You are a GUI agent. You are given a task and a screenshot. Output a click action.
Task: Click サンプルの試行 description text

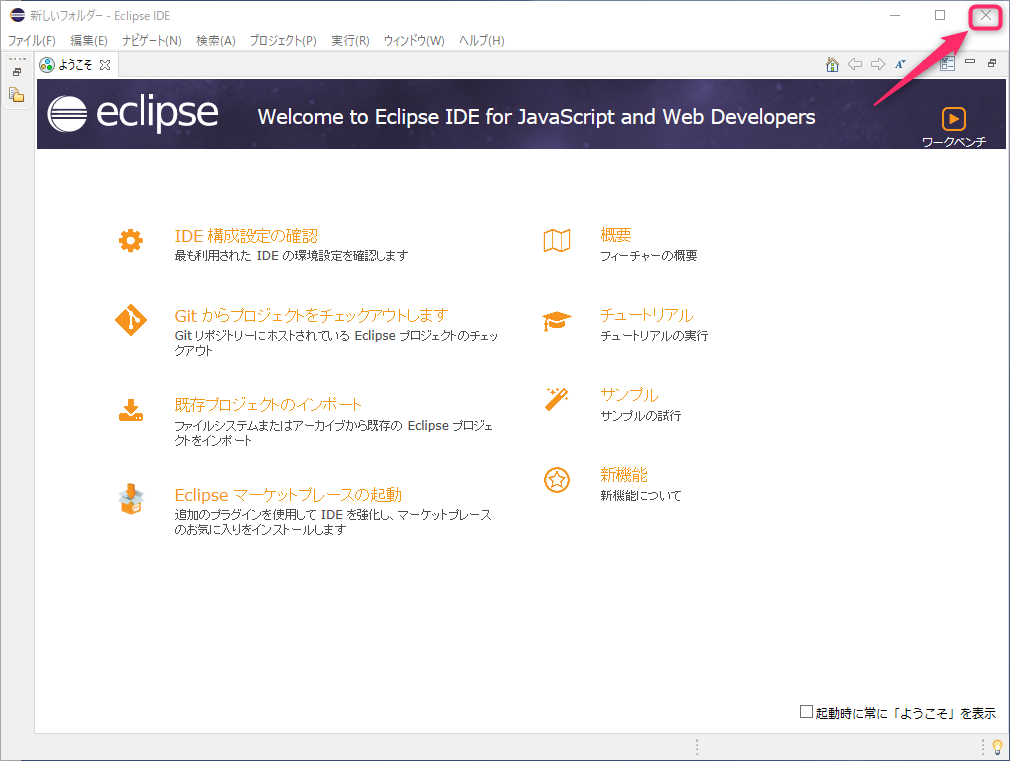(x=641, y=416)
